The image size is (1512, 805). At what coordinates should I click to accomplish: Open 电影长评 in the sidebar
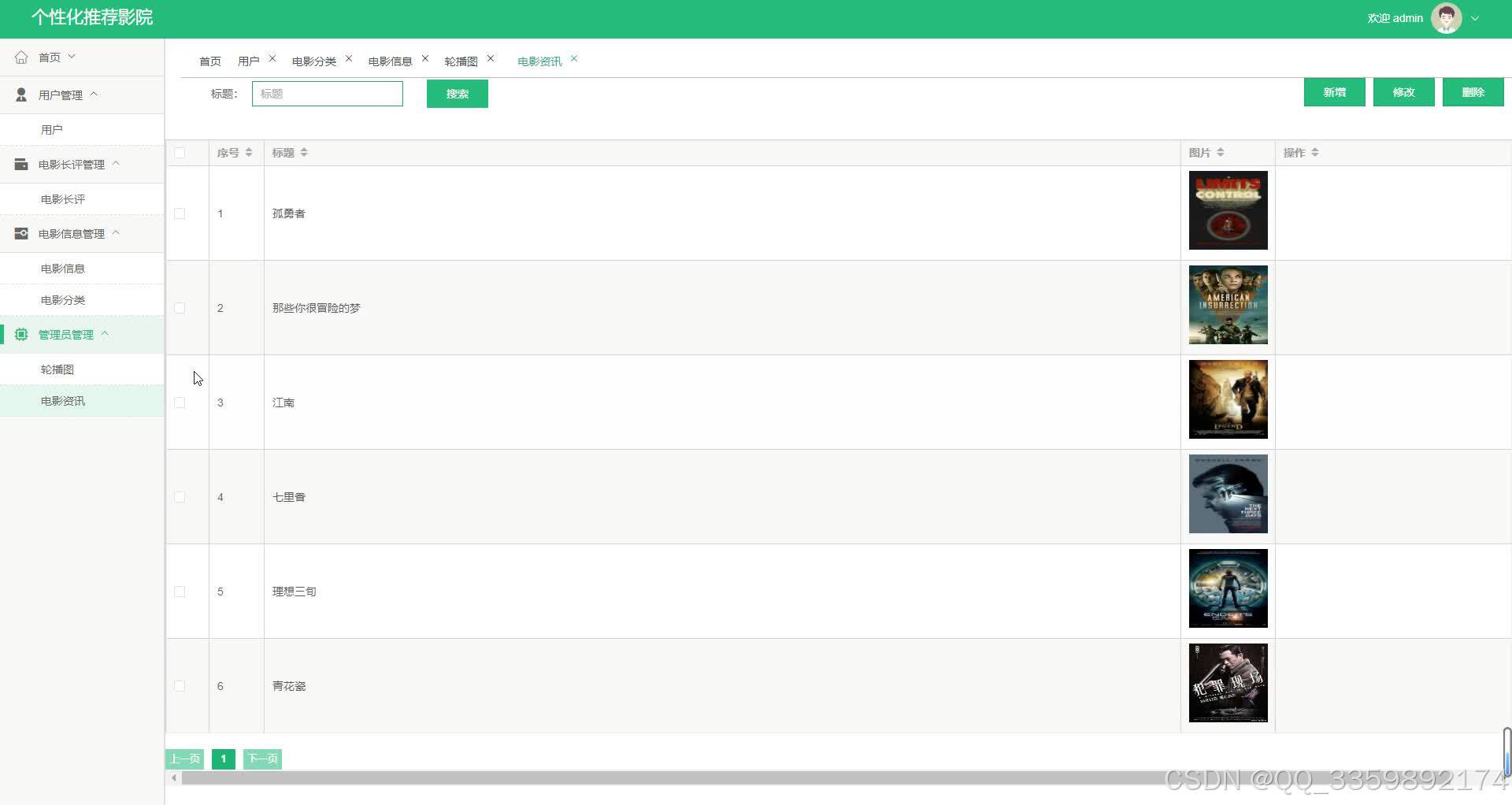tap(82, 199)
